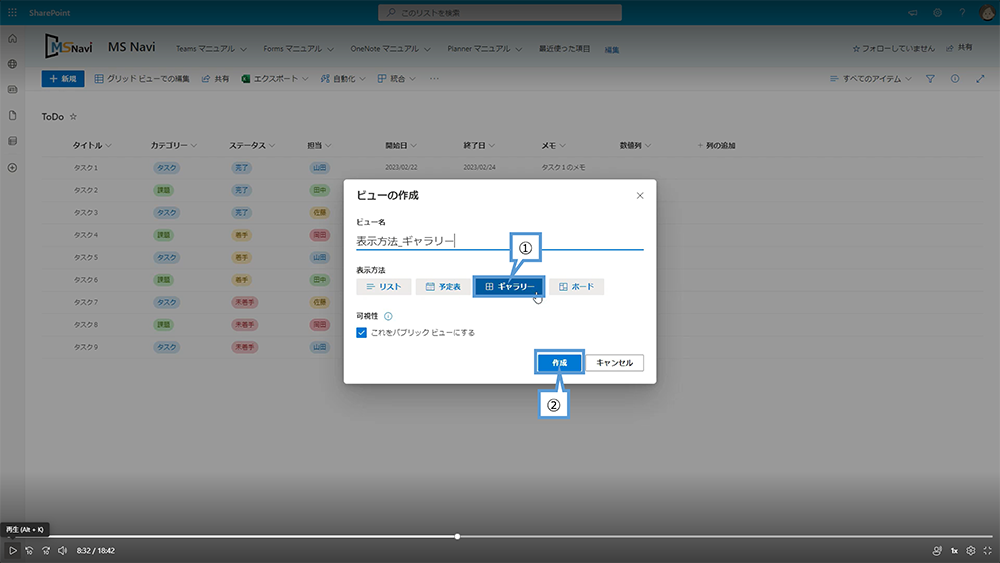The image size is (1000, 563).
Task: Open the 自動化 dropdown
Action: pyautogui.click(x=343, y=79)
